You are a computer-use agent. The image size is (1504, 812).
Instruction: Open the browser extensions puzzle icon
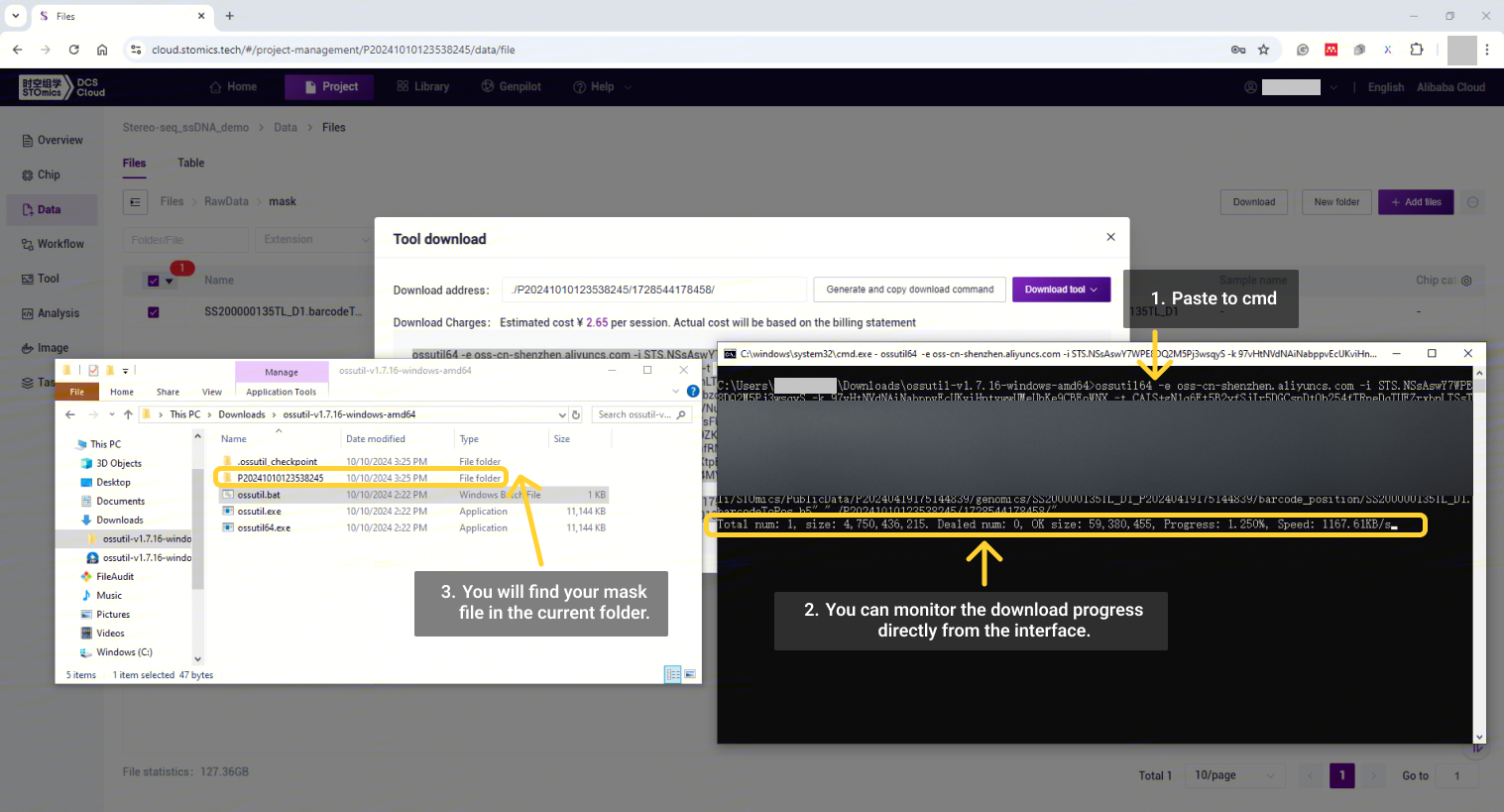coord(1416,50)
